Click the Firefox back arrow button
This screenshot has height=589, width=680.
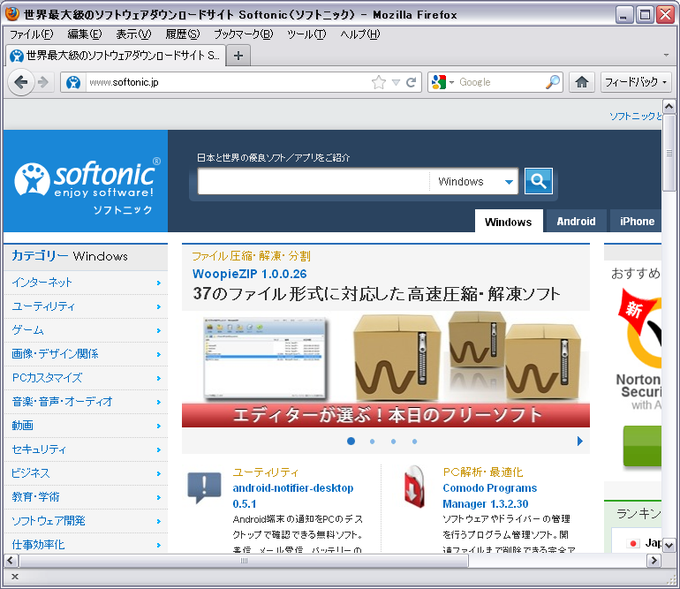pyautogui.click(x=21, y=82)
